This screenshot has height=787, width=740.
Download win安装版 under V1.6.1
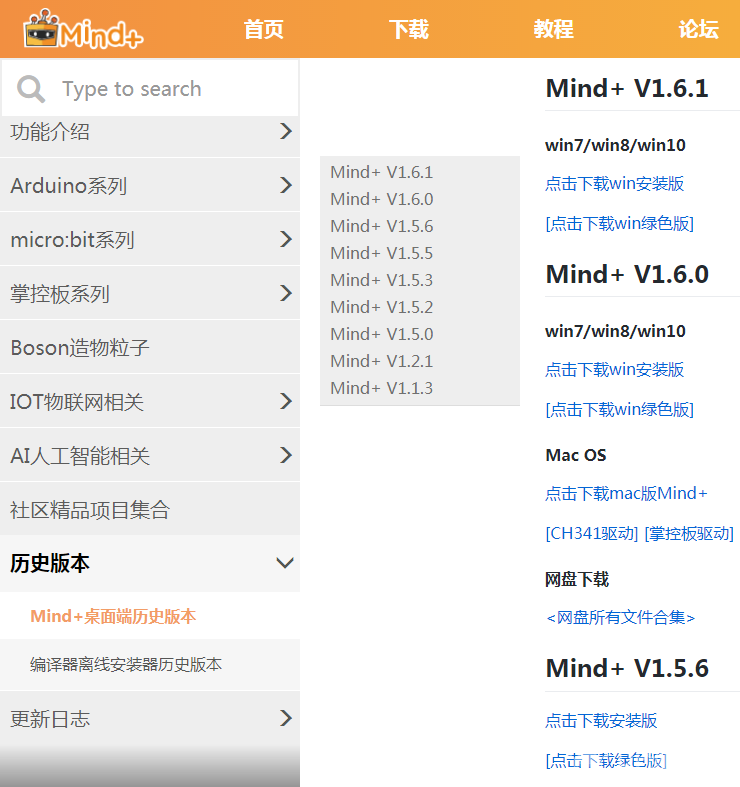(614, 184)
